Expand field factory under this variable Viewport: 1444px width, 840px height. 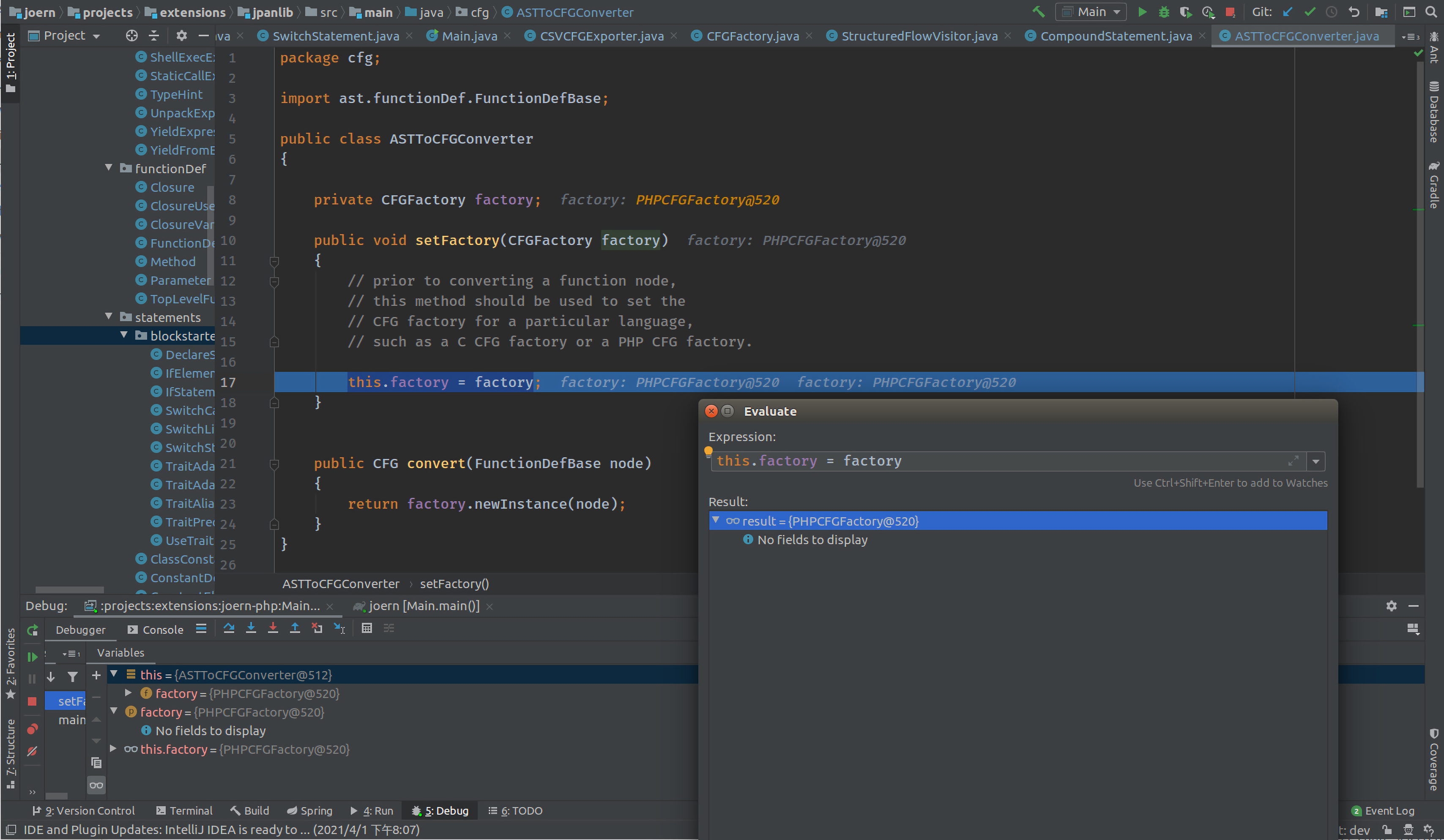(129, 693)
